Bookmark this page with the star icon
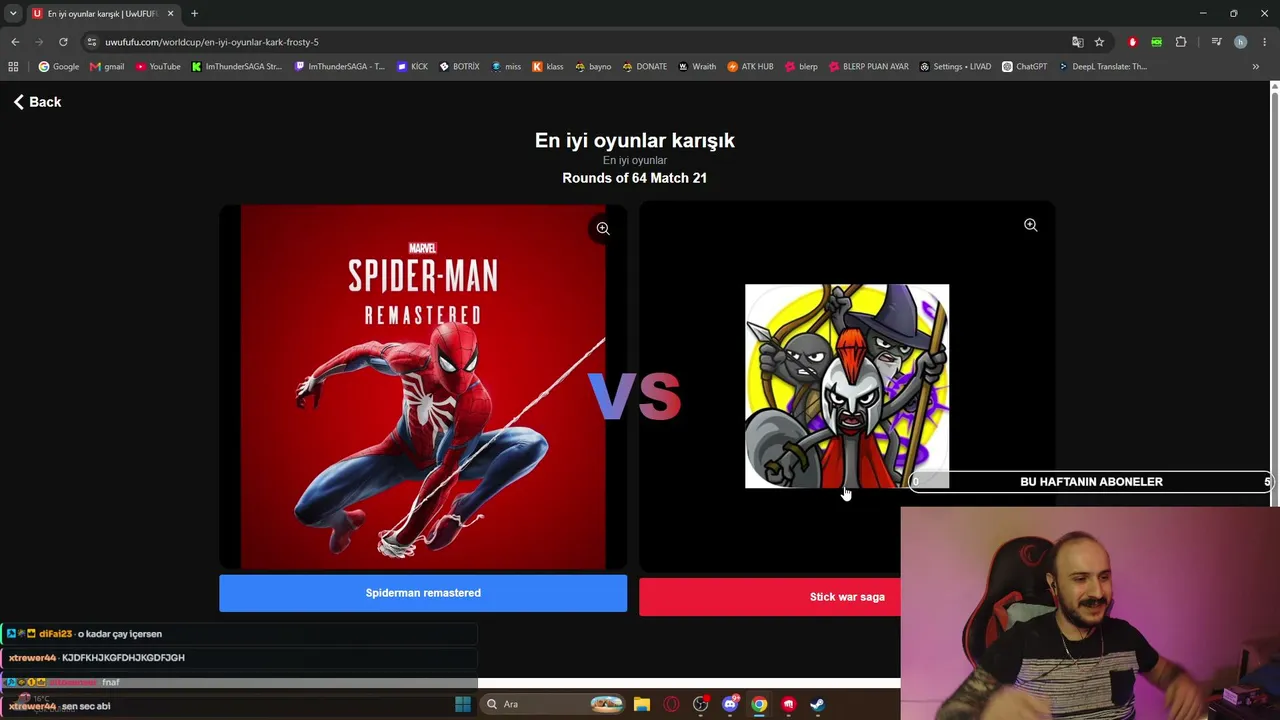This screenshot has height=720, width=1280. (x=1099, y=42)
